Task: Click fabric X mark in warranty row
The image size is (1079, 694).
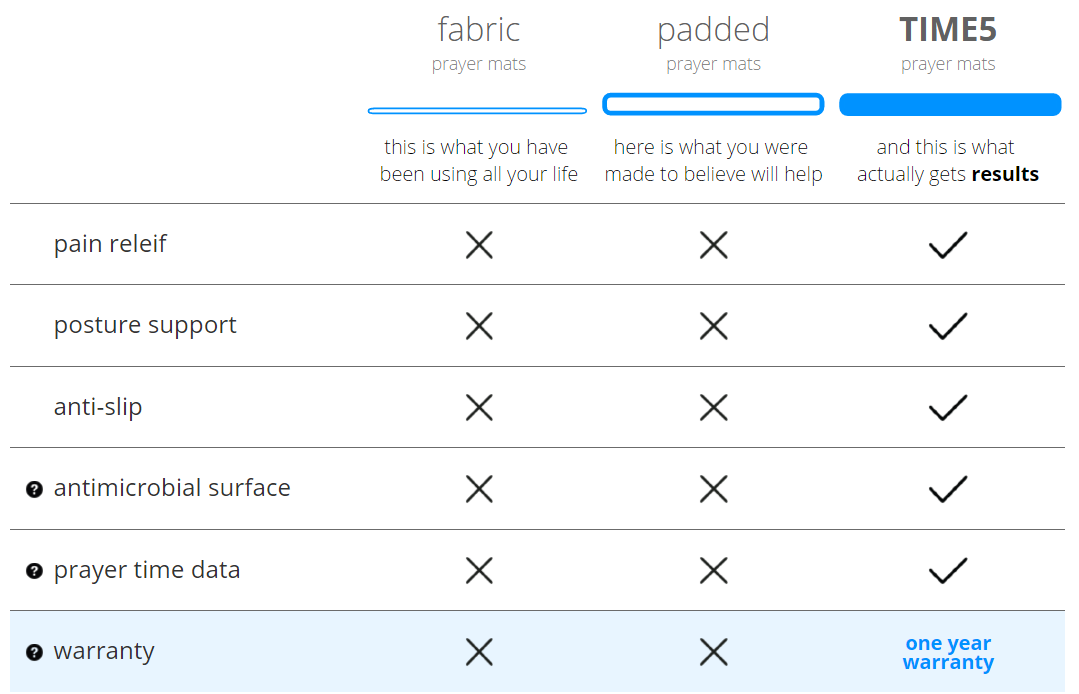Action: point(479,652)
